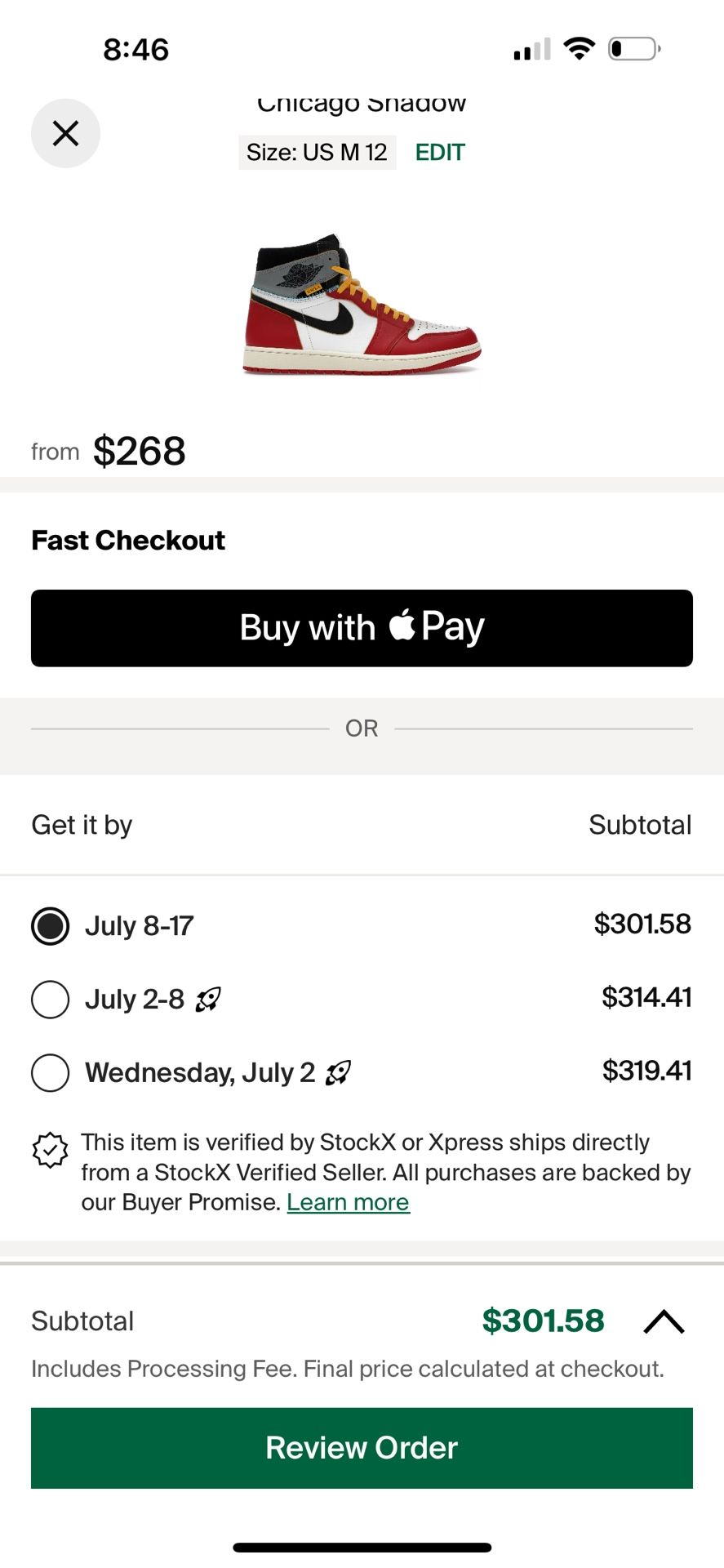Tap the green Review Order button
Screen dimensions: 724x1568
click(362, 1448)
